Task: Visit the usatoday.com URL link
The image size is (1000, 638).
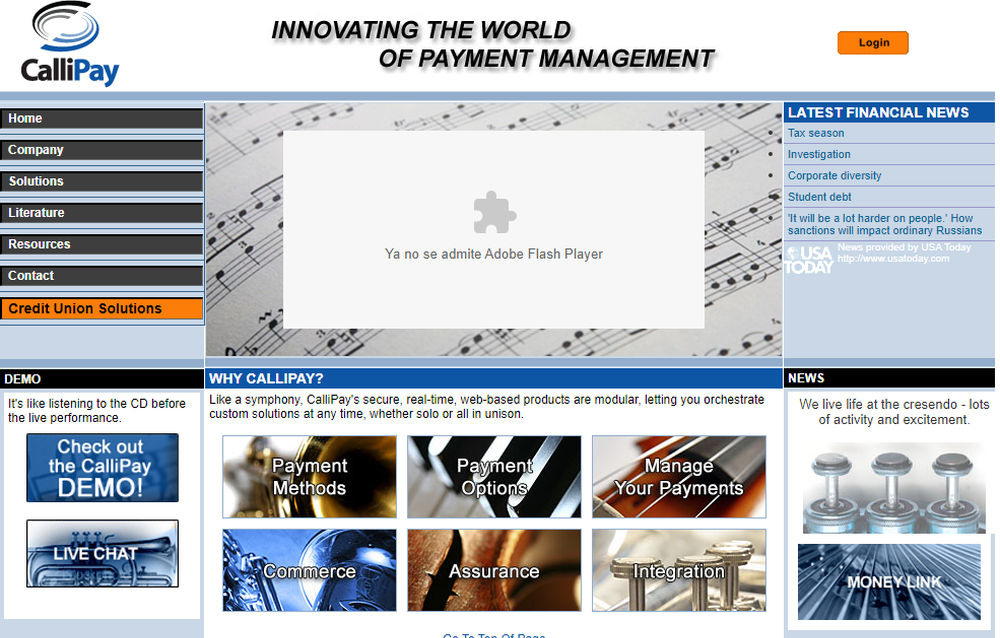Action: [x=893, y=258]
